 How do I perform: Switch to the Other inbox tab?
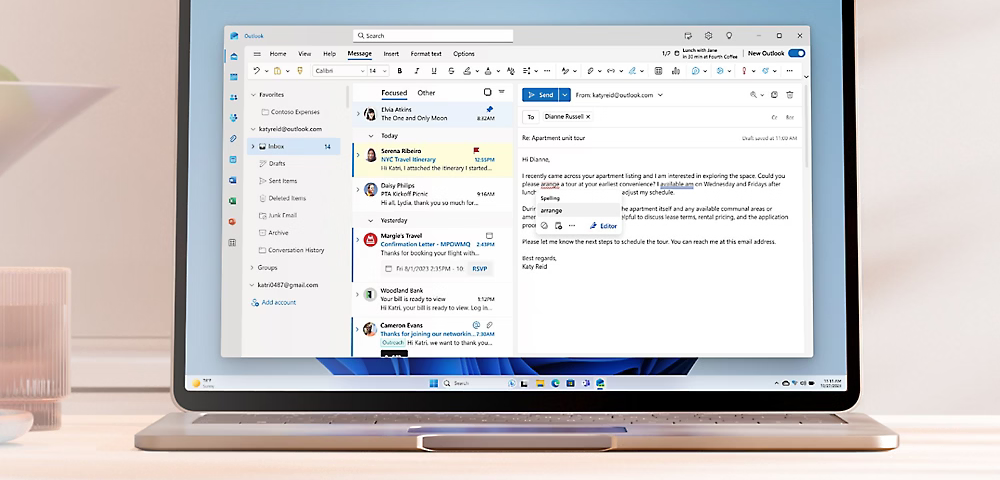coord(426,93)
